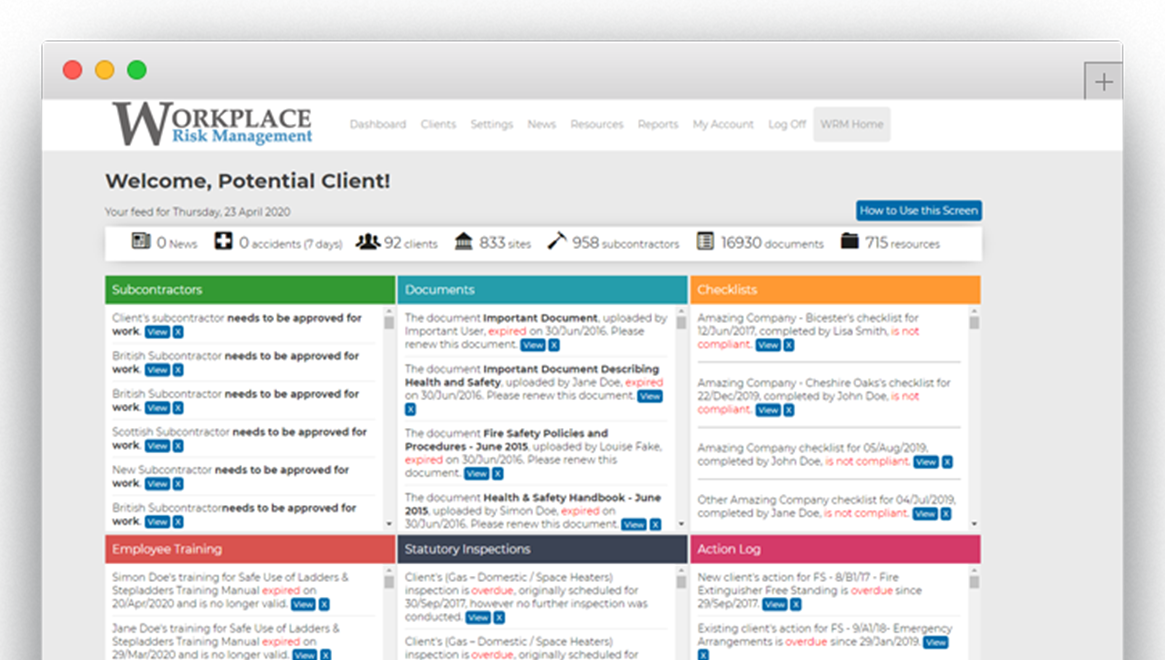
Task: Dismiss Client's subcontractor approval notice
Action: click(178, 332)
